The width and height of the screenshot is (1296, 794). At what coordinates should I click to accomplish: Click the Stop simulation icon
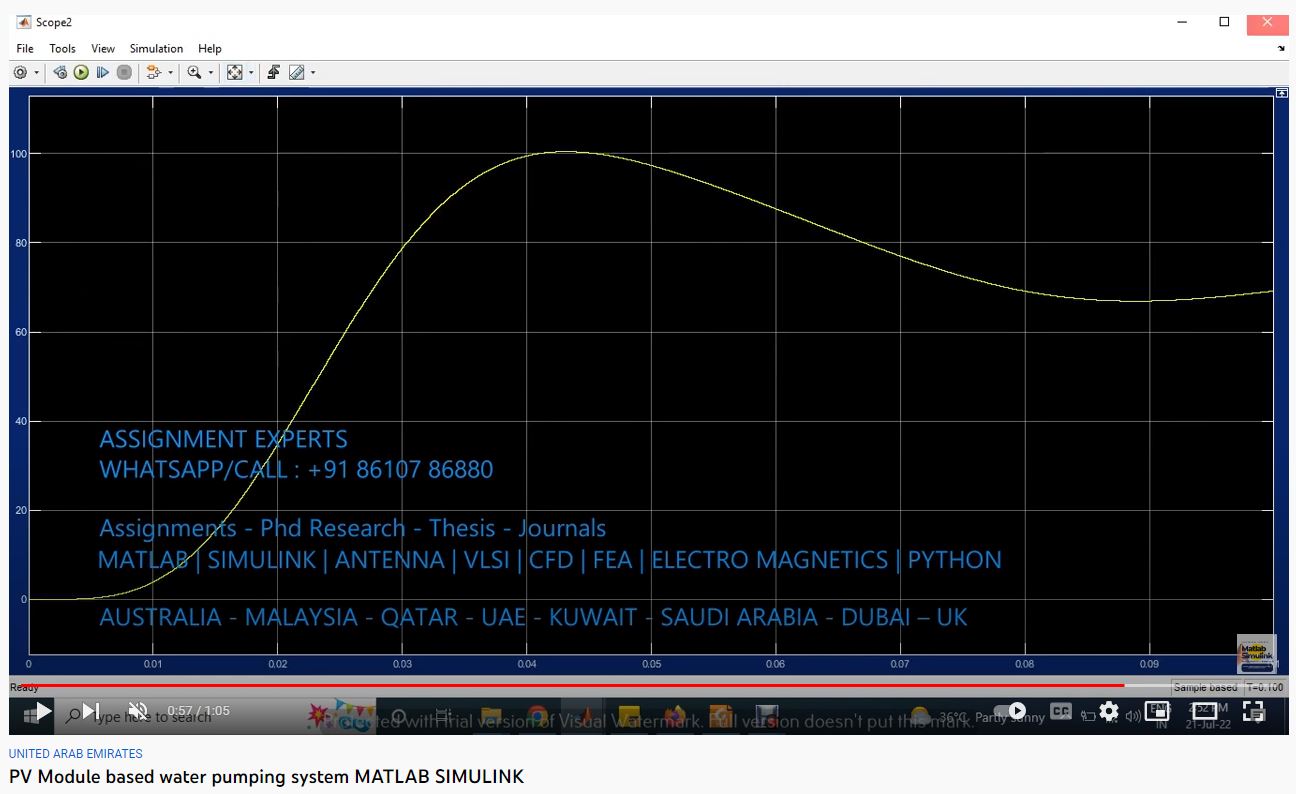pos(124,72)
